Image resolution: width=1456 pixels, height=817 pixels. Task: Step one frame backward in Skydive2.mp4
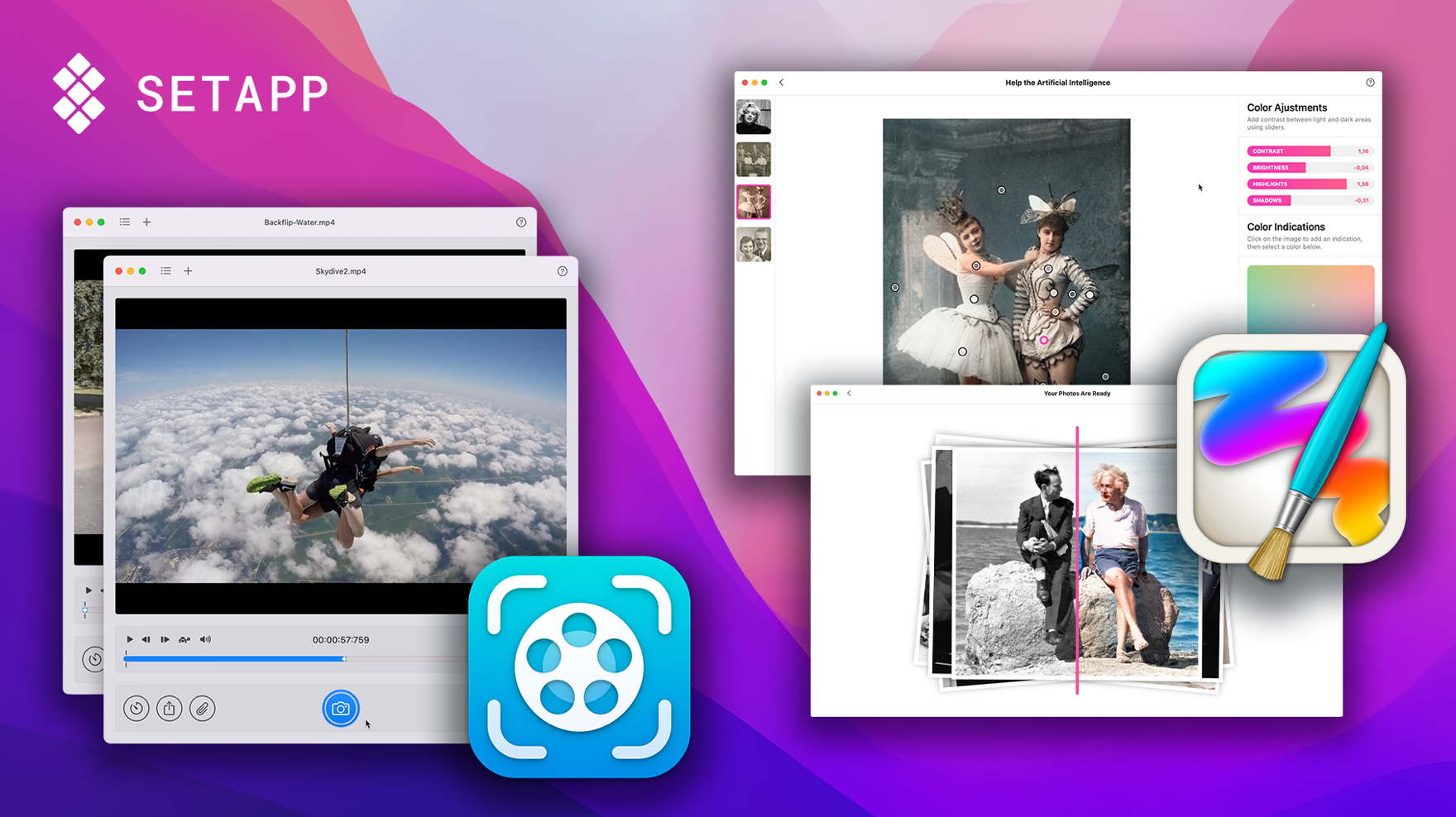146,639
